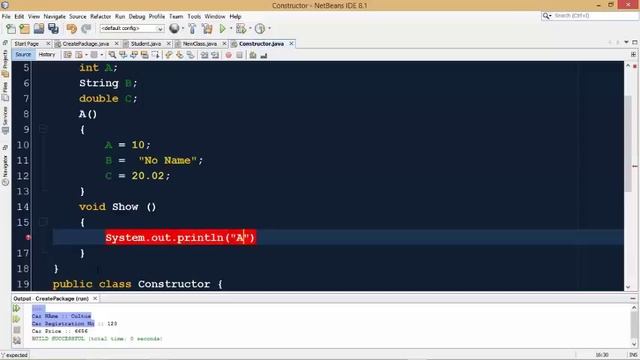
Task: Click Stop Macro Recording icon
Action: point(240,55)
